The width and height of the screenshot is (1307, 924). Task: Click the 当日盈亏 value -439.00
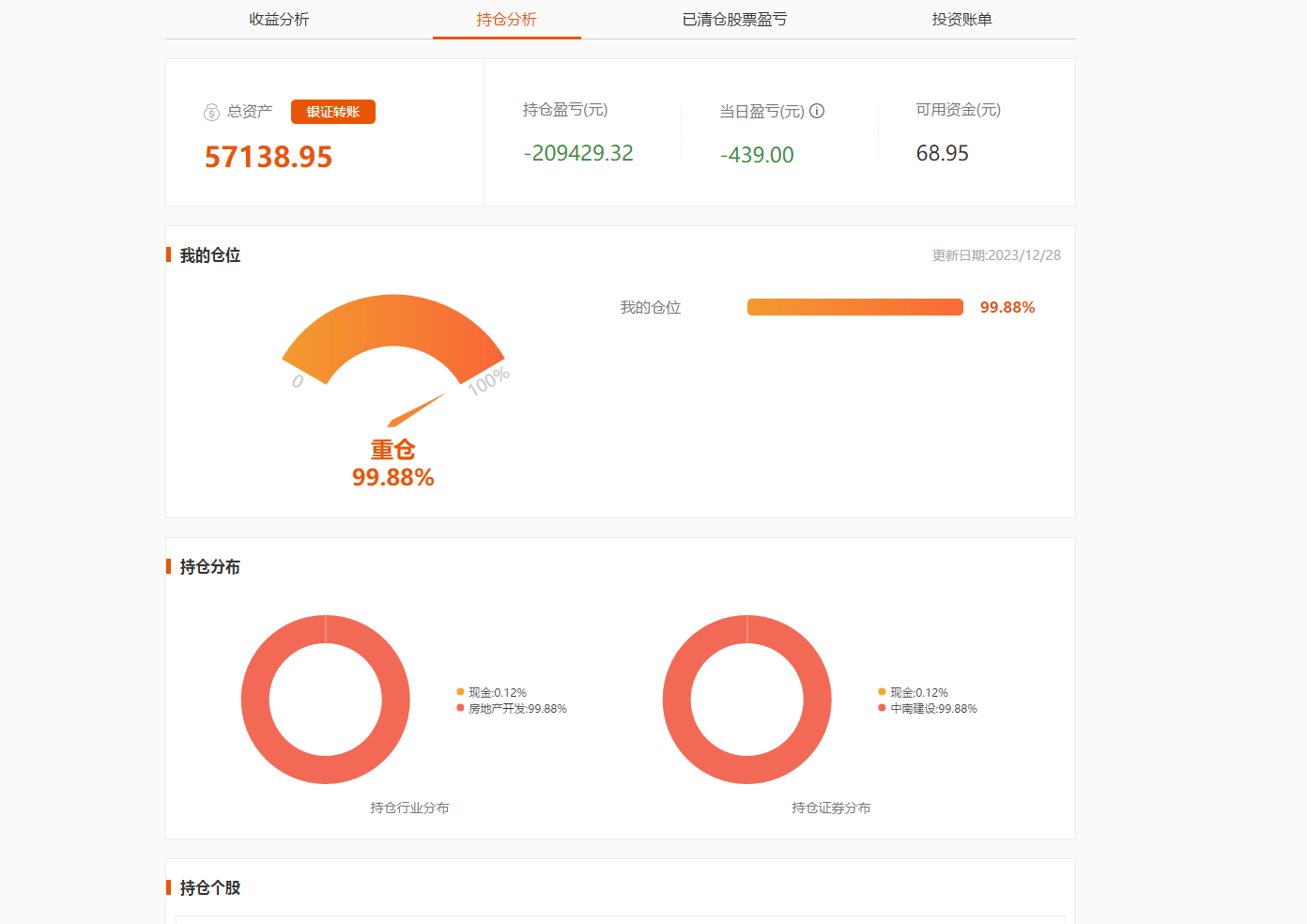(x=757, y=155)
